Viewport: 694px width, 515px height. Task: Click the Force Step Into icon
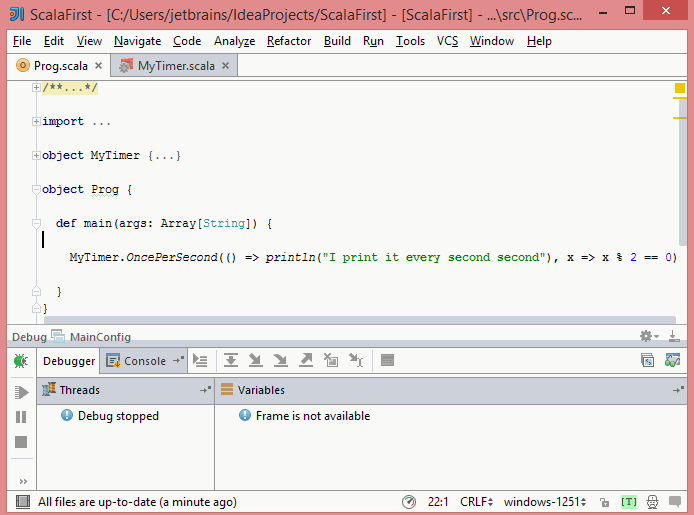(x=280, y=361)
